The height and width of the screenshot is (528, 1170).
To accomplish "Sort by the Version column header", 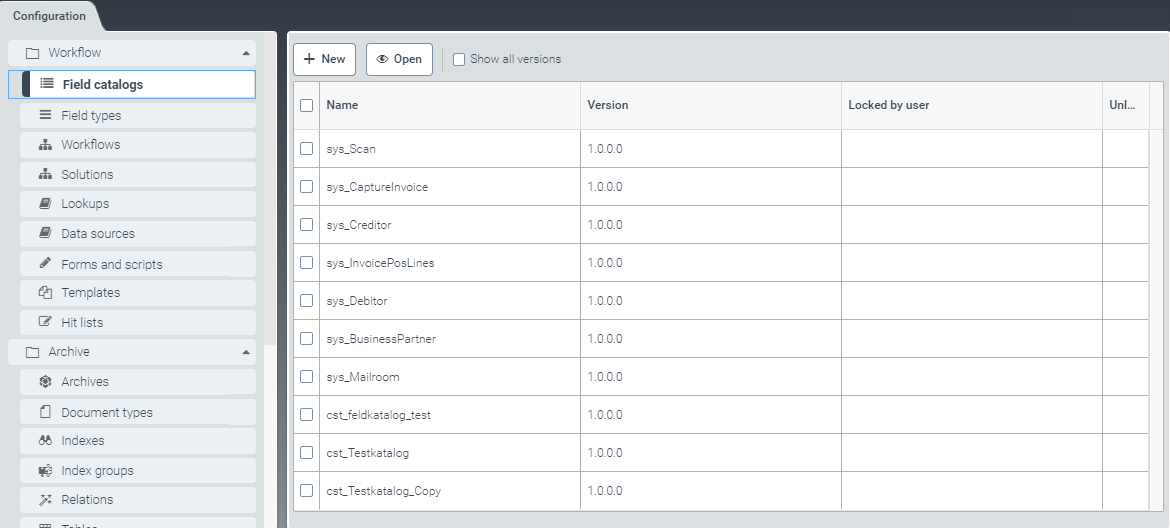I will point(608,105).
